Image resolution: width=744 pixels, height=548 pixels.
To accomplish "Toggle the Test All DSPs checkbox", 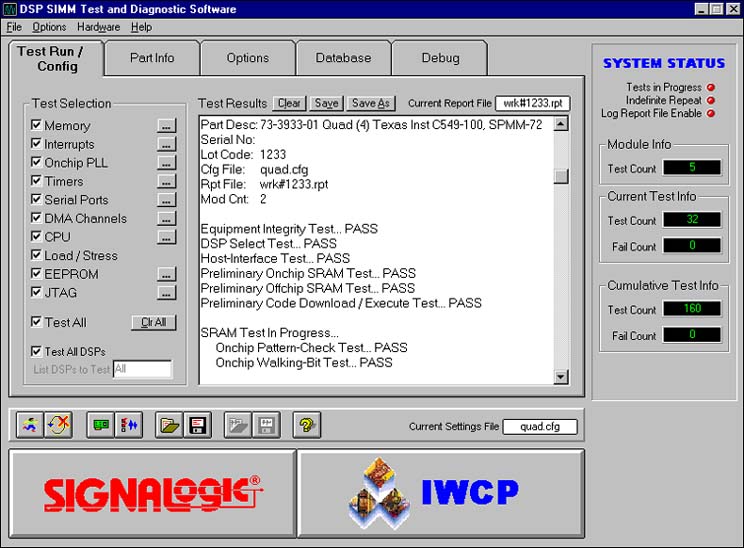I will point(36,351).
